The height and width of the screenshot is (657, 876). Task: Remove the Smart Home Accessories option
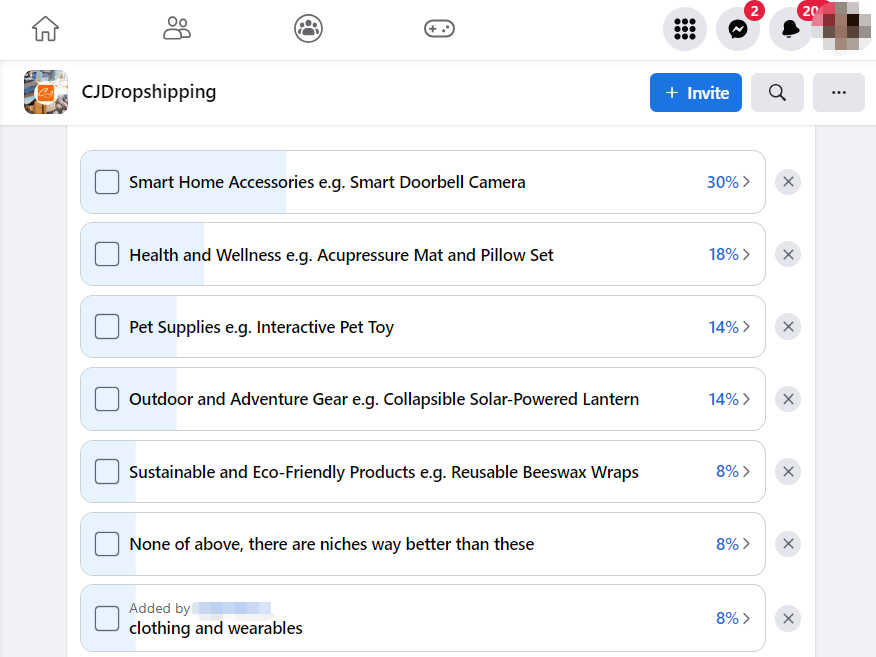click(788, 182)
